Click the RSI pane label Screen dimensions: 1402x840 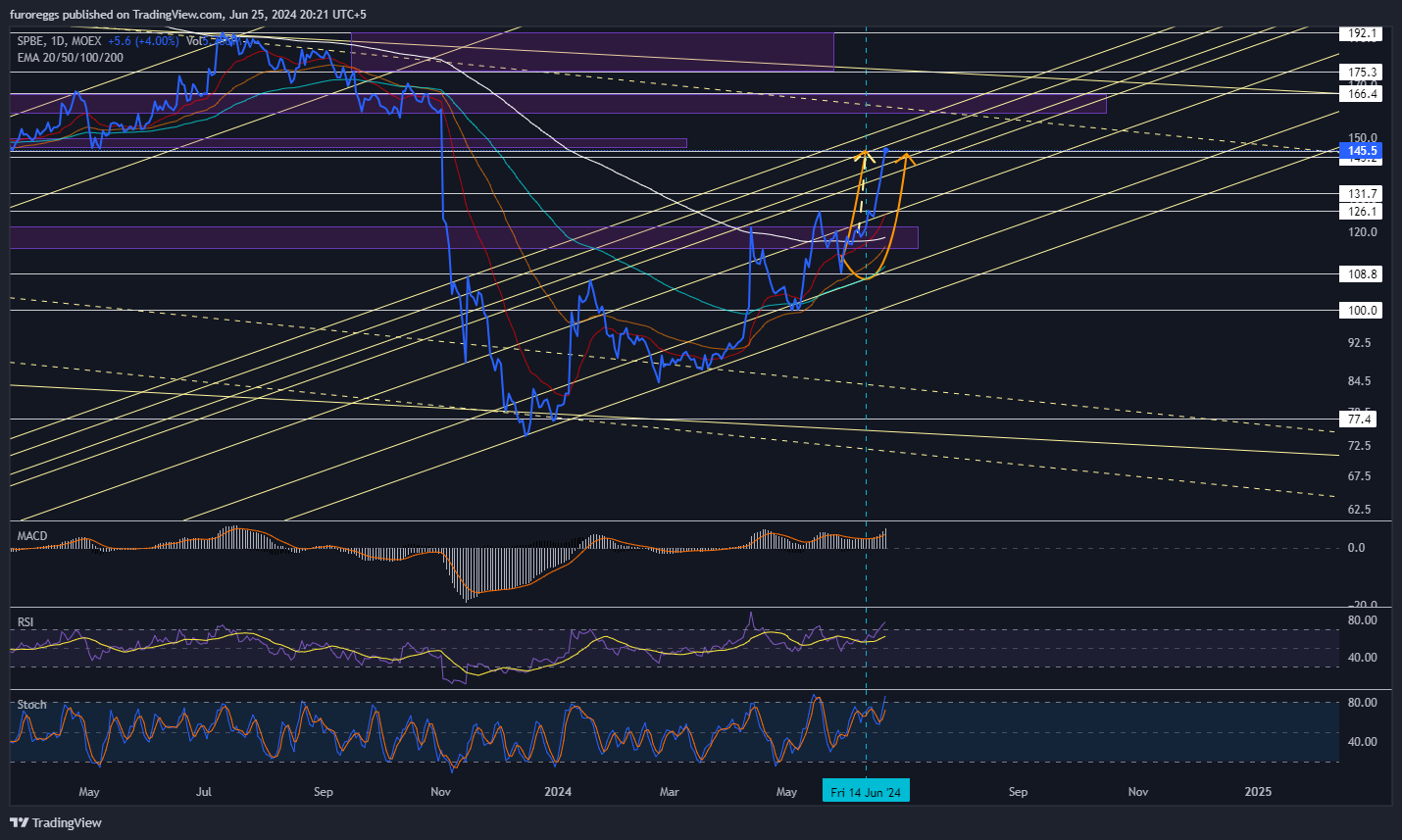pos(25,622)
